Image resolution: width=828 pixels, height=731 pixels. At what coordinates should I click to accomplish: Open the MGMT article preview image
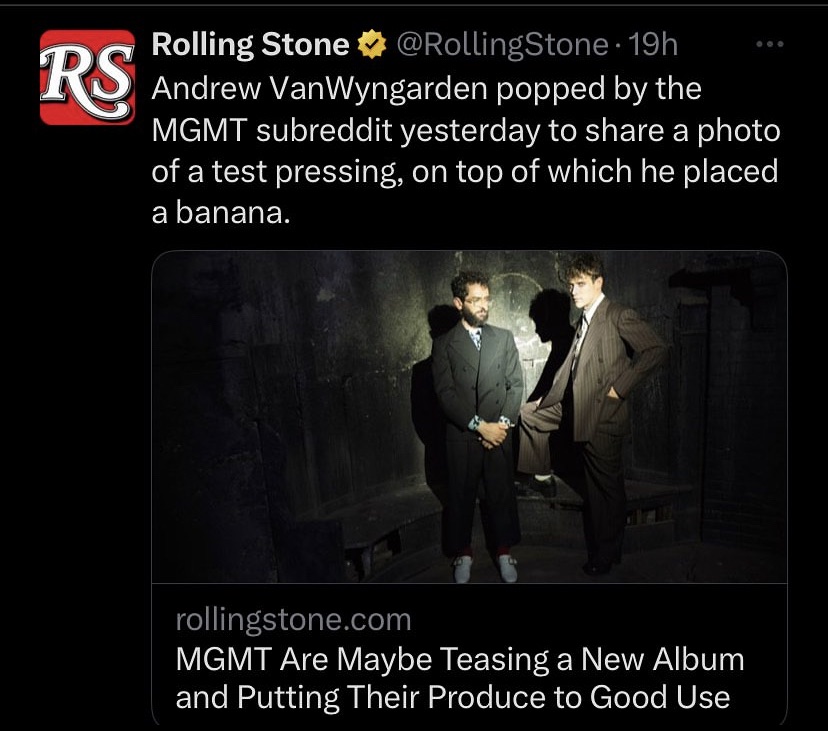469,416
